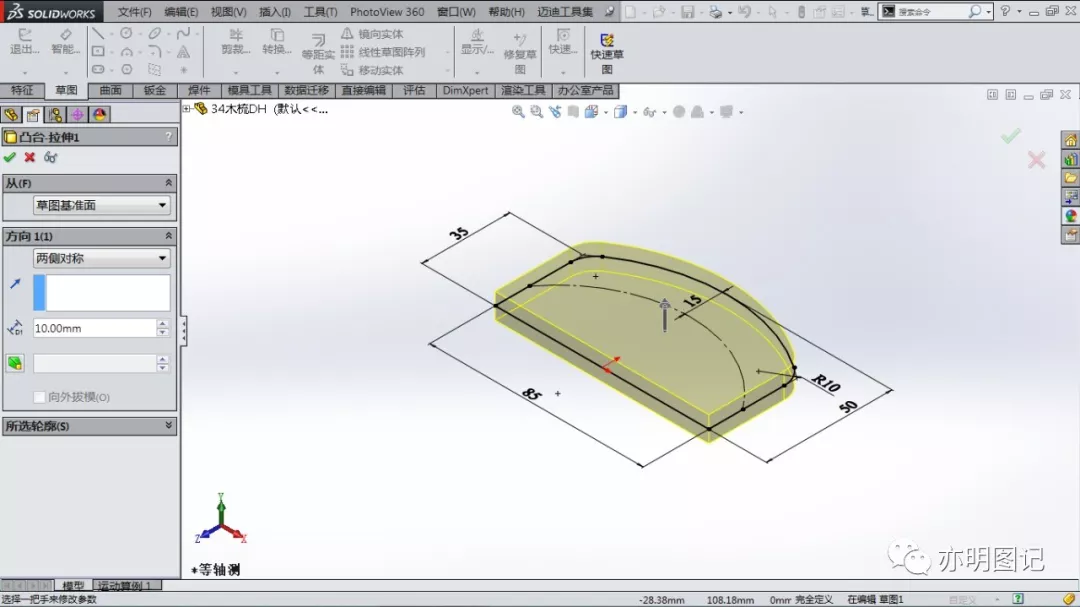Screen dimensions: 1080x607
Task: Open the PropertyManager tab
Action: 33,114
